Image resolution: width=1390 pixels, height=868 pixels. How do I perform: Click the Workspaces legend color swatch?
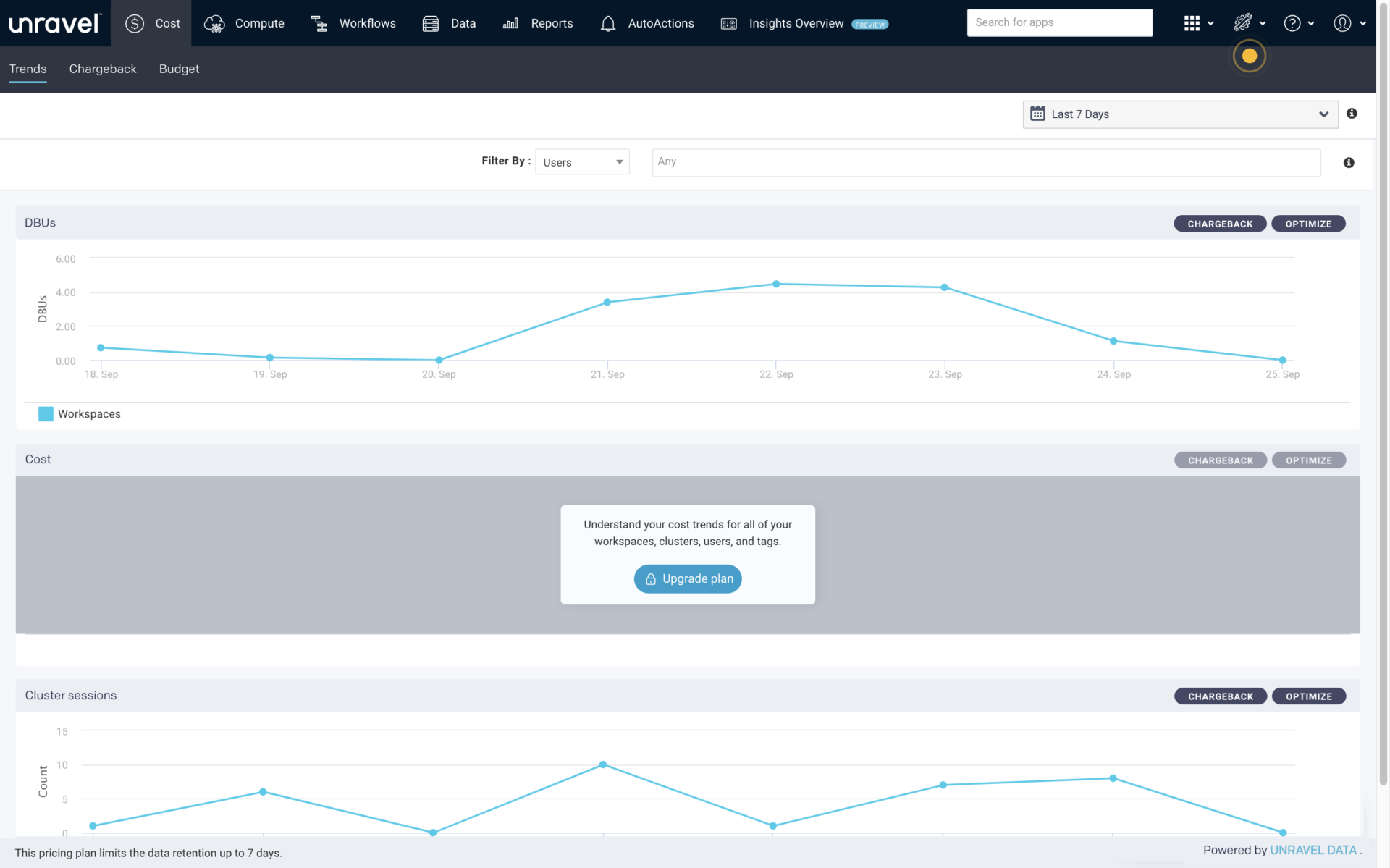click(x=45, y=413)
